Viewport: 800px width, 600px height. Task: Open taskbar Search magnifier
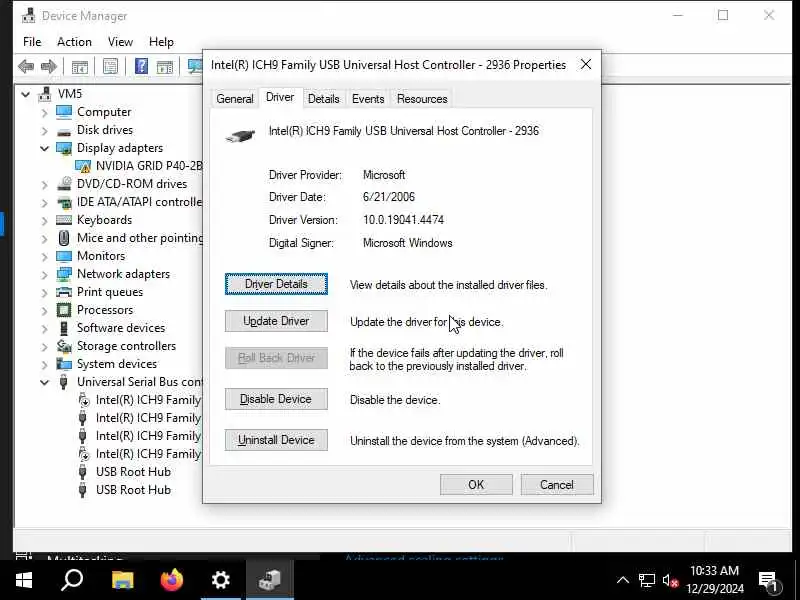click(72, 580)
